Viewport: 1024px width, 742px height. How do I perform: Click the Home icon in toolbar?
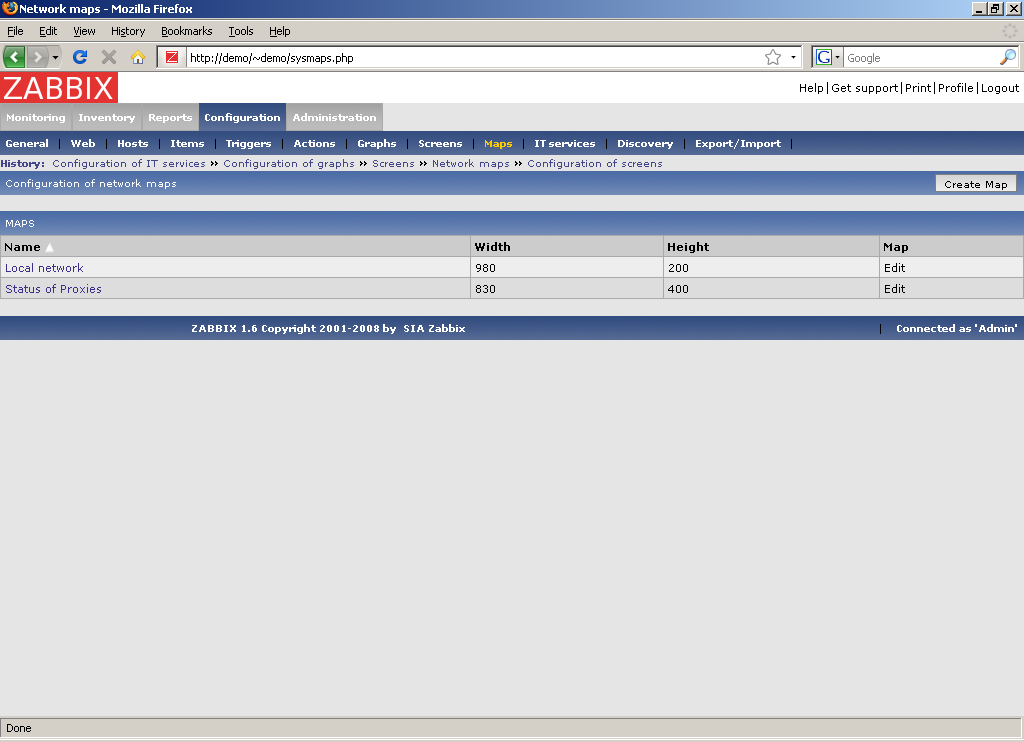[137, 57]
